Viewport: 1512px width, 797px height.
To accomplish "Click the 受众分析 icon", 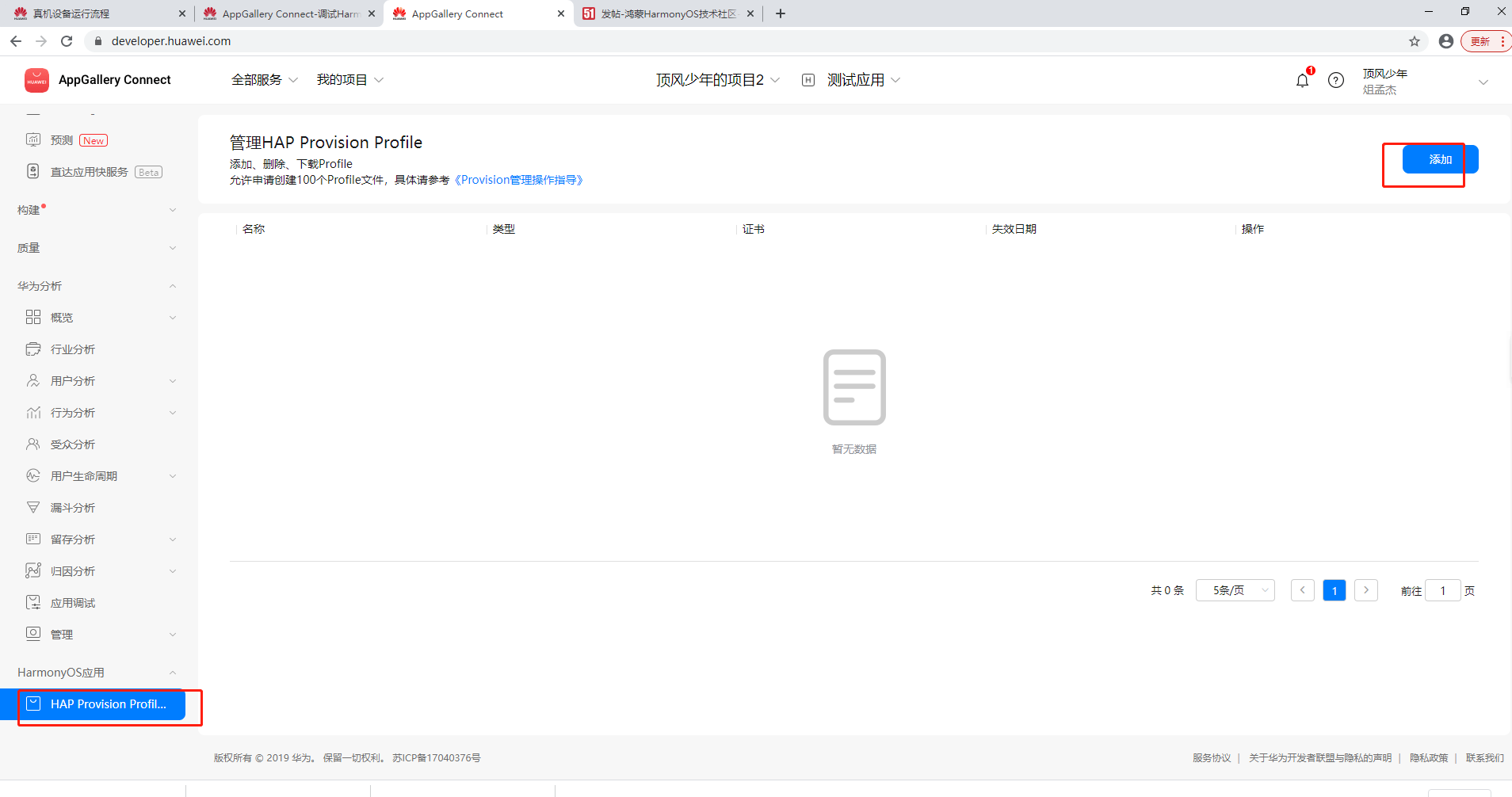I will point(33,444).
